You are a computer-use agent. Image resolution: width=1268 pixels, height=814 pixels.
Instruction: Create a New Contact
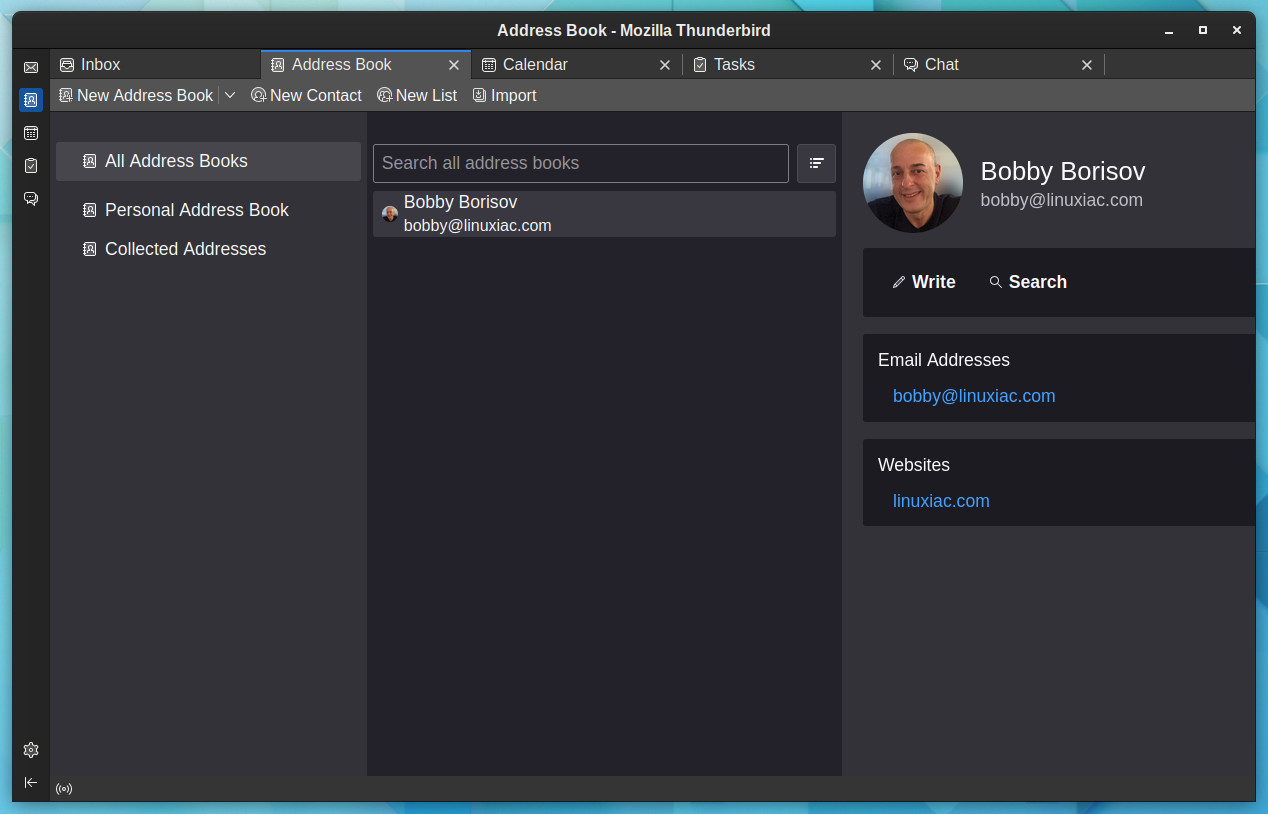[306, 95]
